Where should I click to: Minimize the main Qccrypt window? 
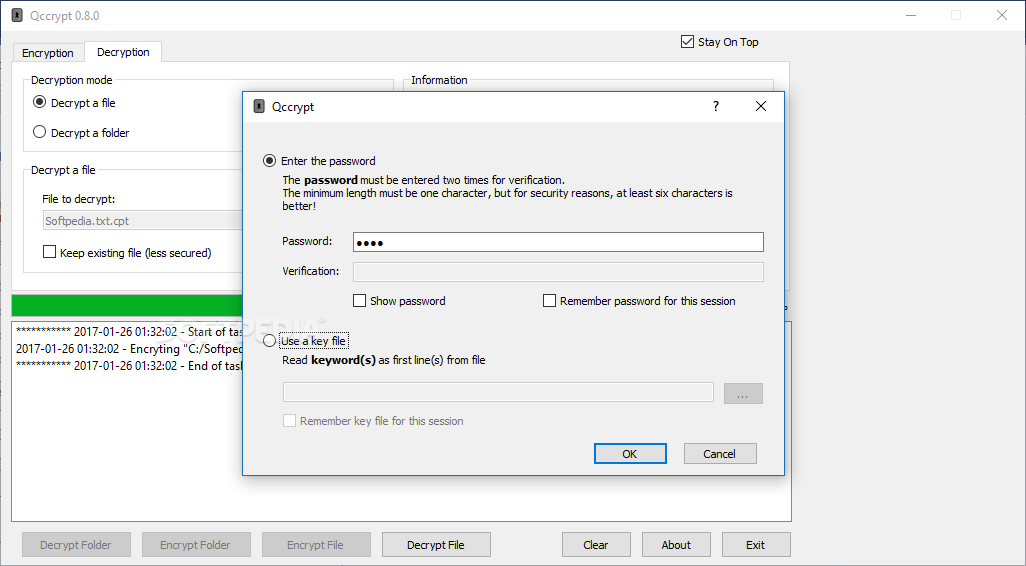click(x=910, y=15)
